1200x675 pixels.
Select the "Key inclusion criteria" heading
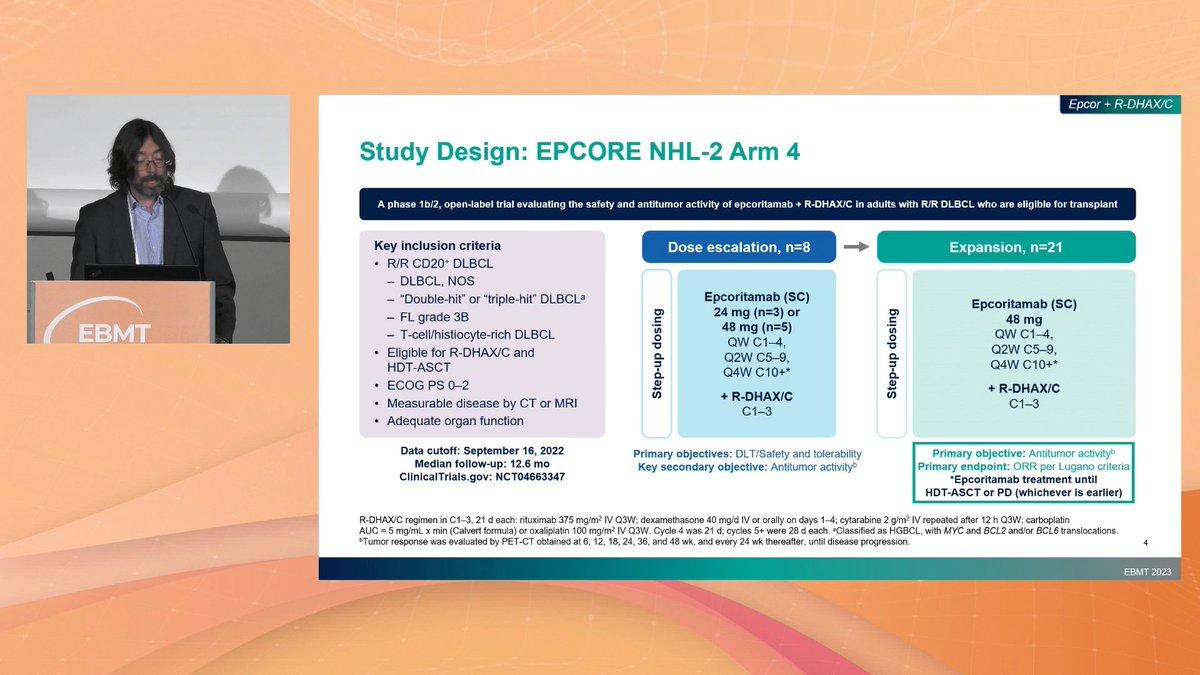(438, 245)
